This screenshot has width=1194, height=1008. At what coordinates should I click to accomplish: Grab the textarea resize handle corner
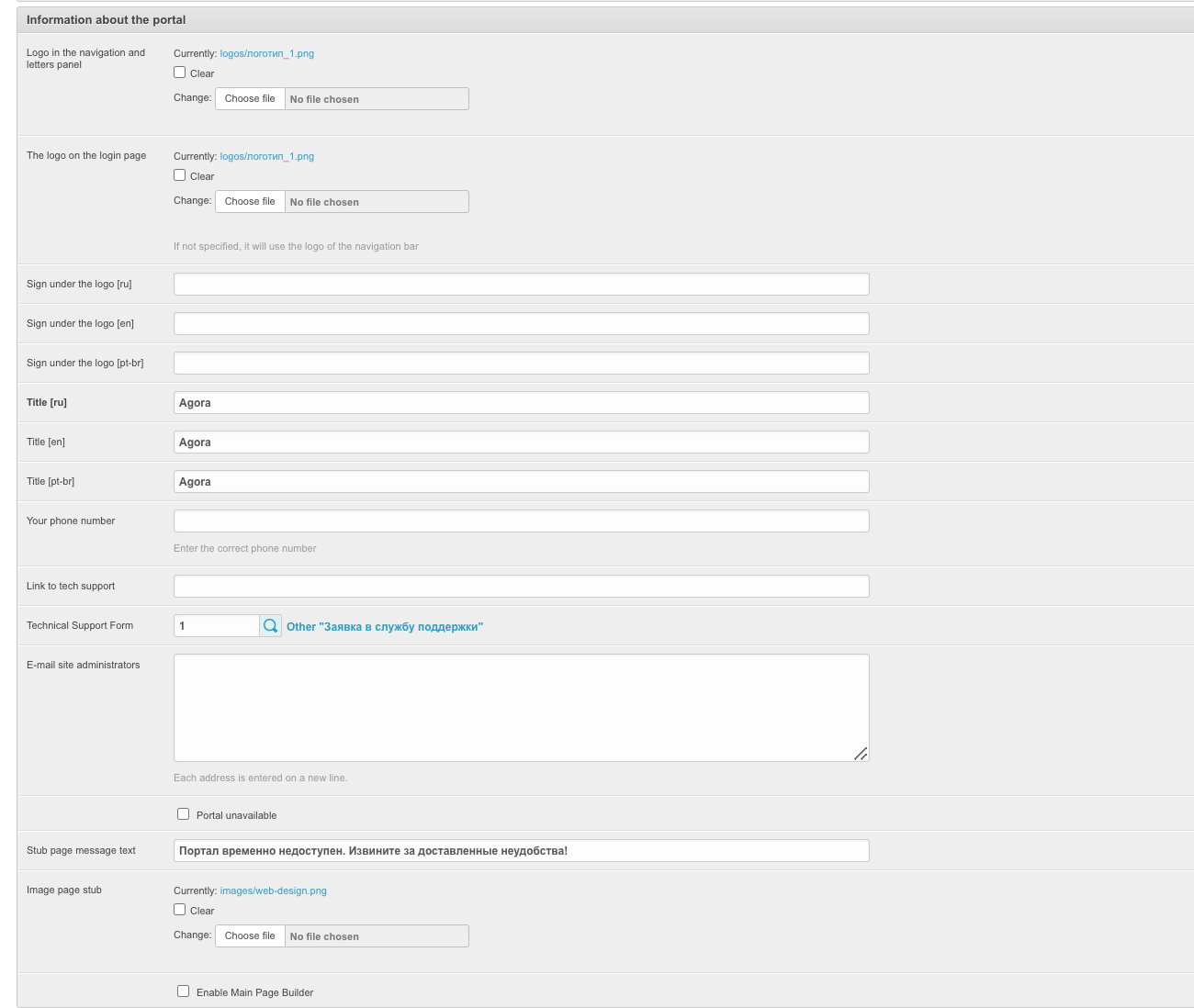(861, 754)
